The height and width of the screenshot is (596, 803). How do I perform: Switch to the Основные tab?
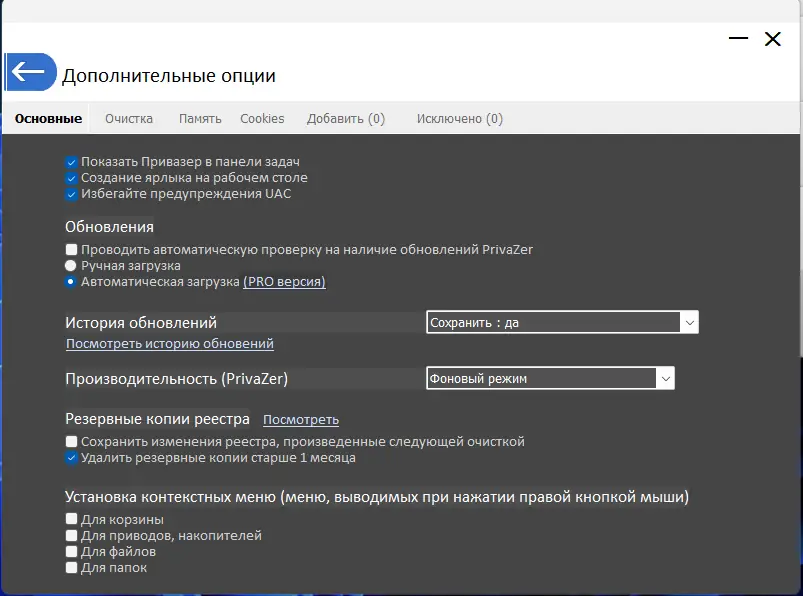tap(48, 119)
